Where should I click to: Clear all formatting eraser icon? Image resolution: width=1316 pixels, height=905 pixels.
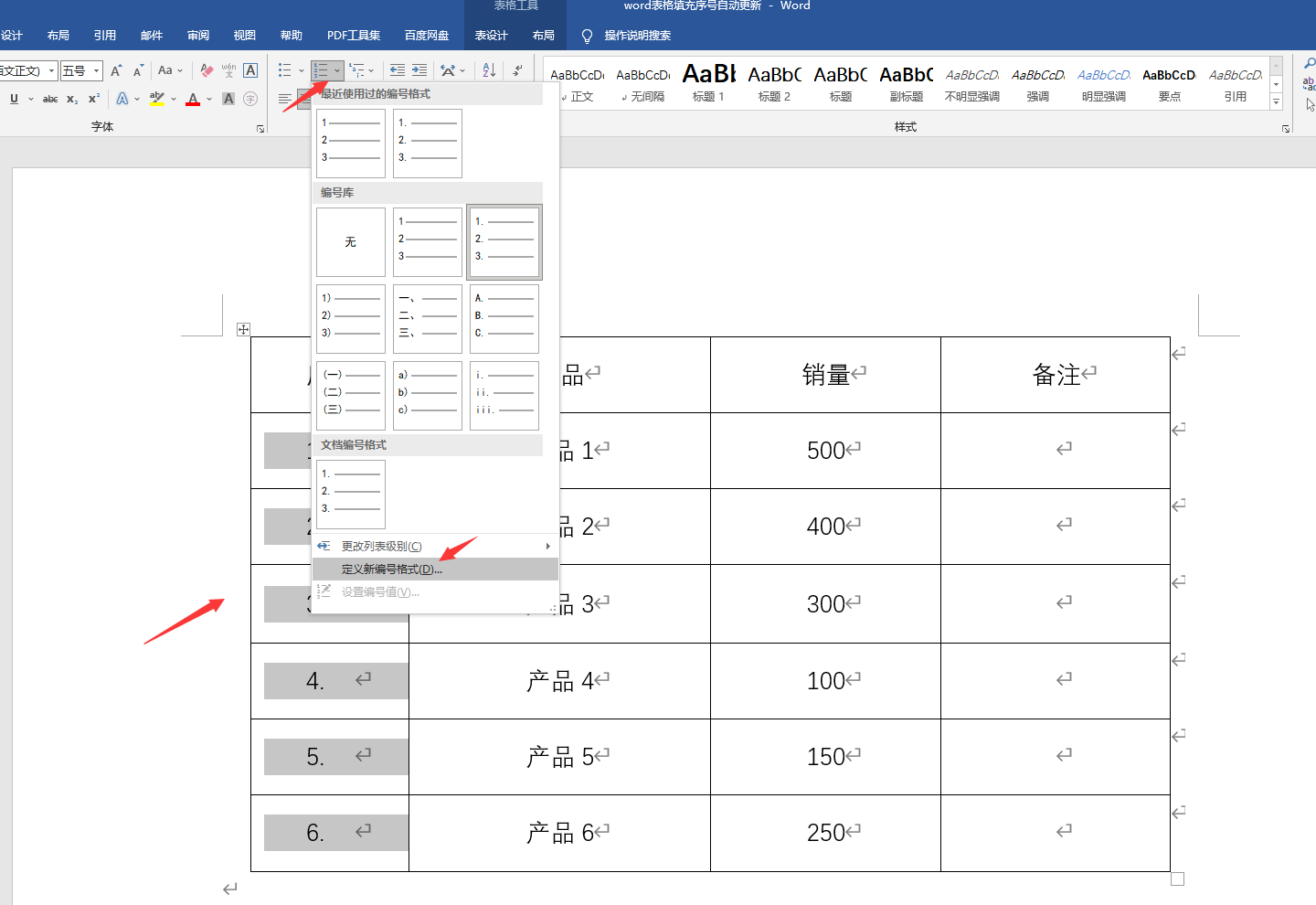(207, 70)
